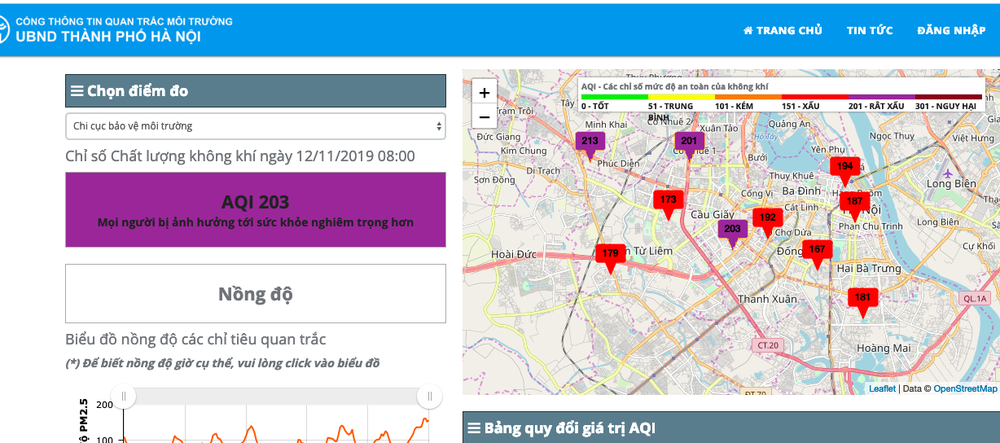This screenshot has width=1000, height=443.
Task: Click the AQI 192 map marker
Action: (768, 222)
